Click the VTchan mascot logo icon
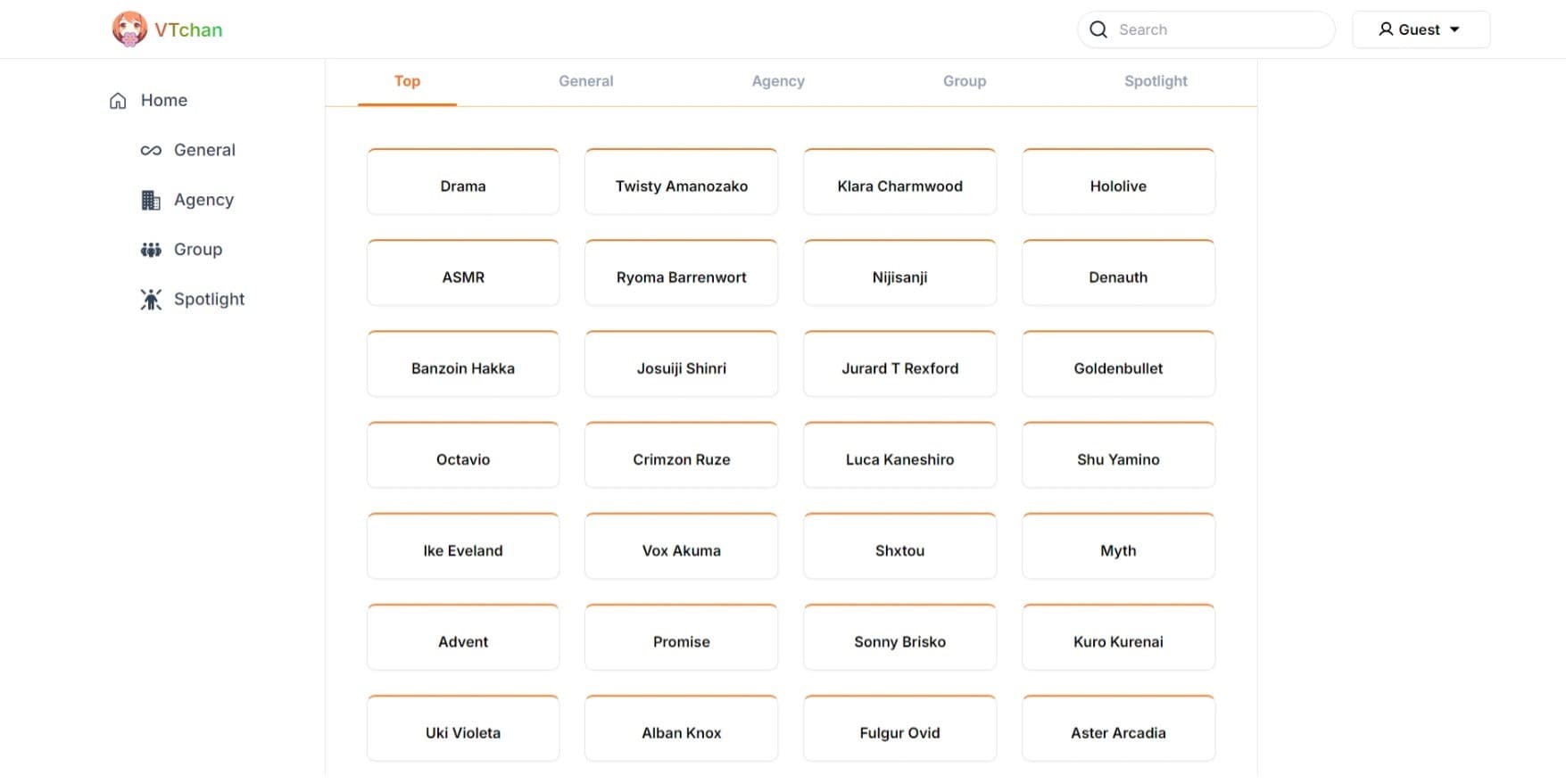This screenshot has height=784, width=1566. click(x=129, y=29)
